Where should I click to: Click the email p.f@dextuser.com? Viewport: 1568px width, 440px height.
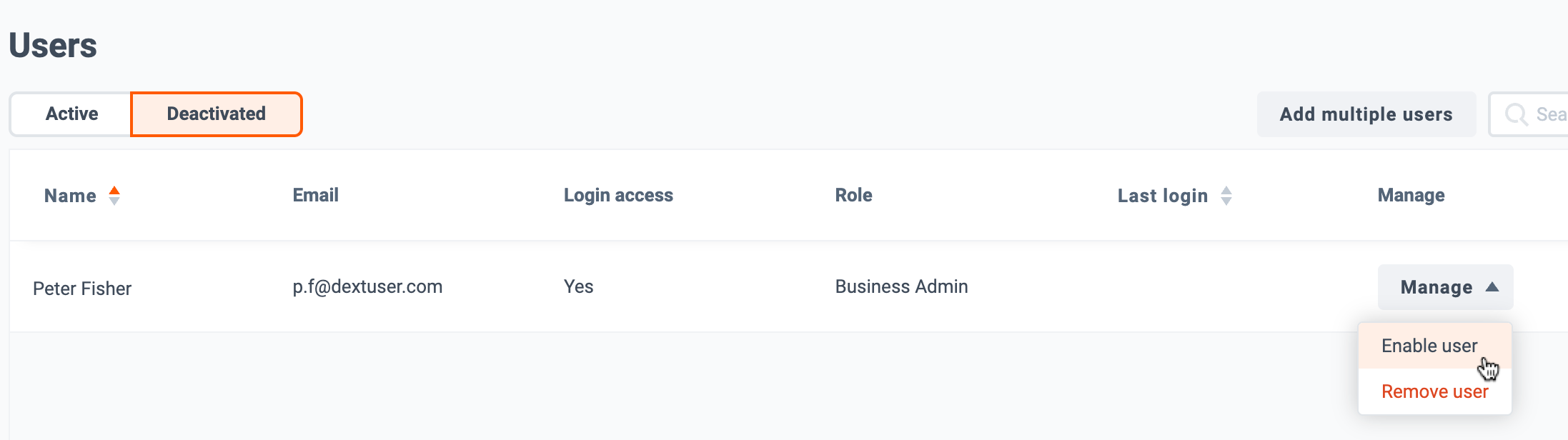point(367,287)
